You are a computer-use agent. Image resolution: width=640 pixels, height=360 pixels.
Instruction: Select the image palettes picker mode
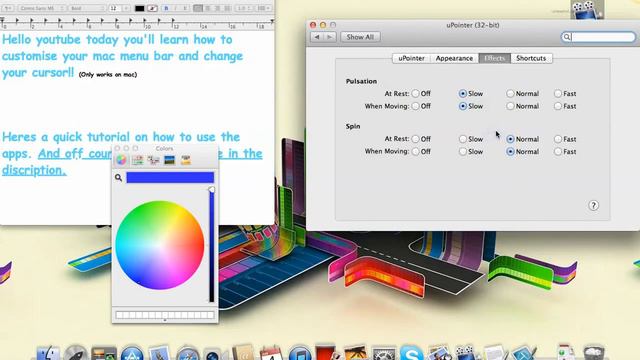[169, 160]
